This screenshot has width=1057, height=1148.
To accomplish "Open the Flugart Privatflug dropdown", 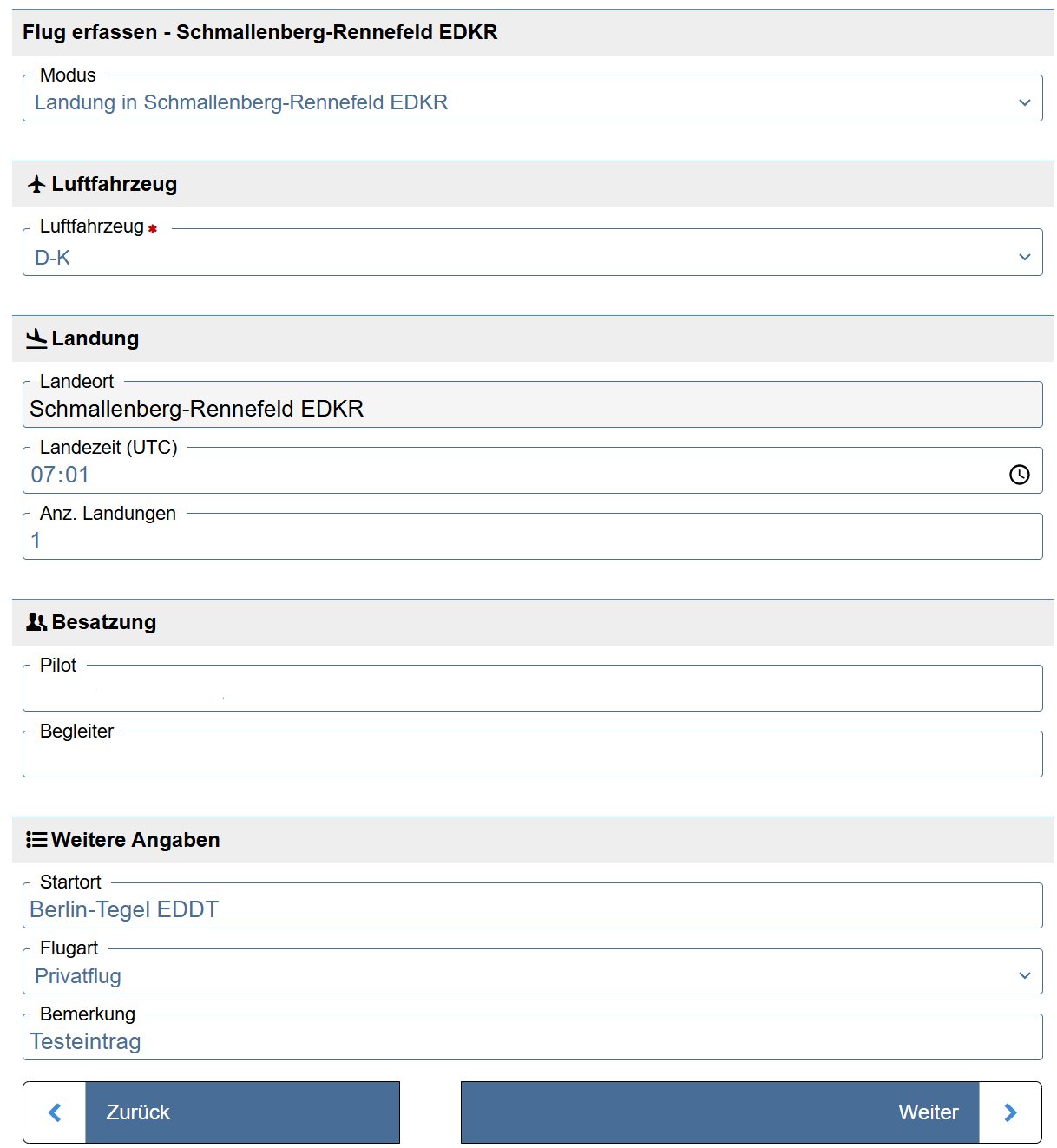I will point(532,976).
